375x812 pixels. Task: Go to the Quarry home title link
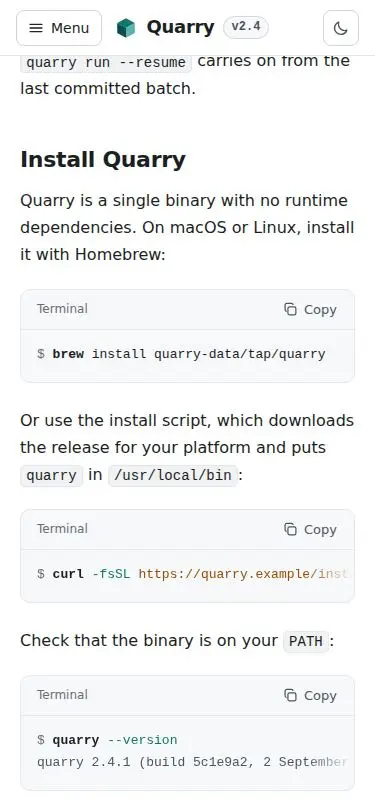180,27
